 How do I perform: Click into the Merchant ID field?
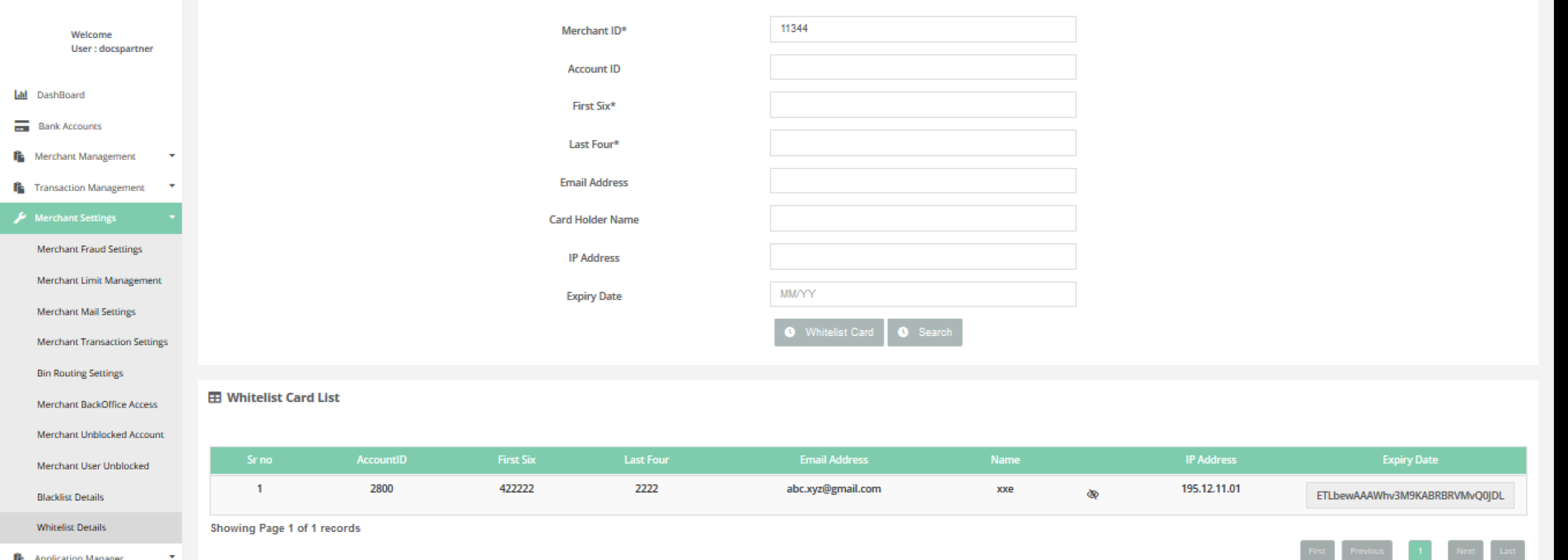point(922,29)
